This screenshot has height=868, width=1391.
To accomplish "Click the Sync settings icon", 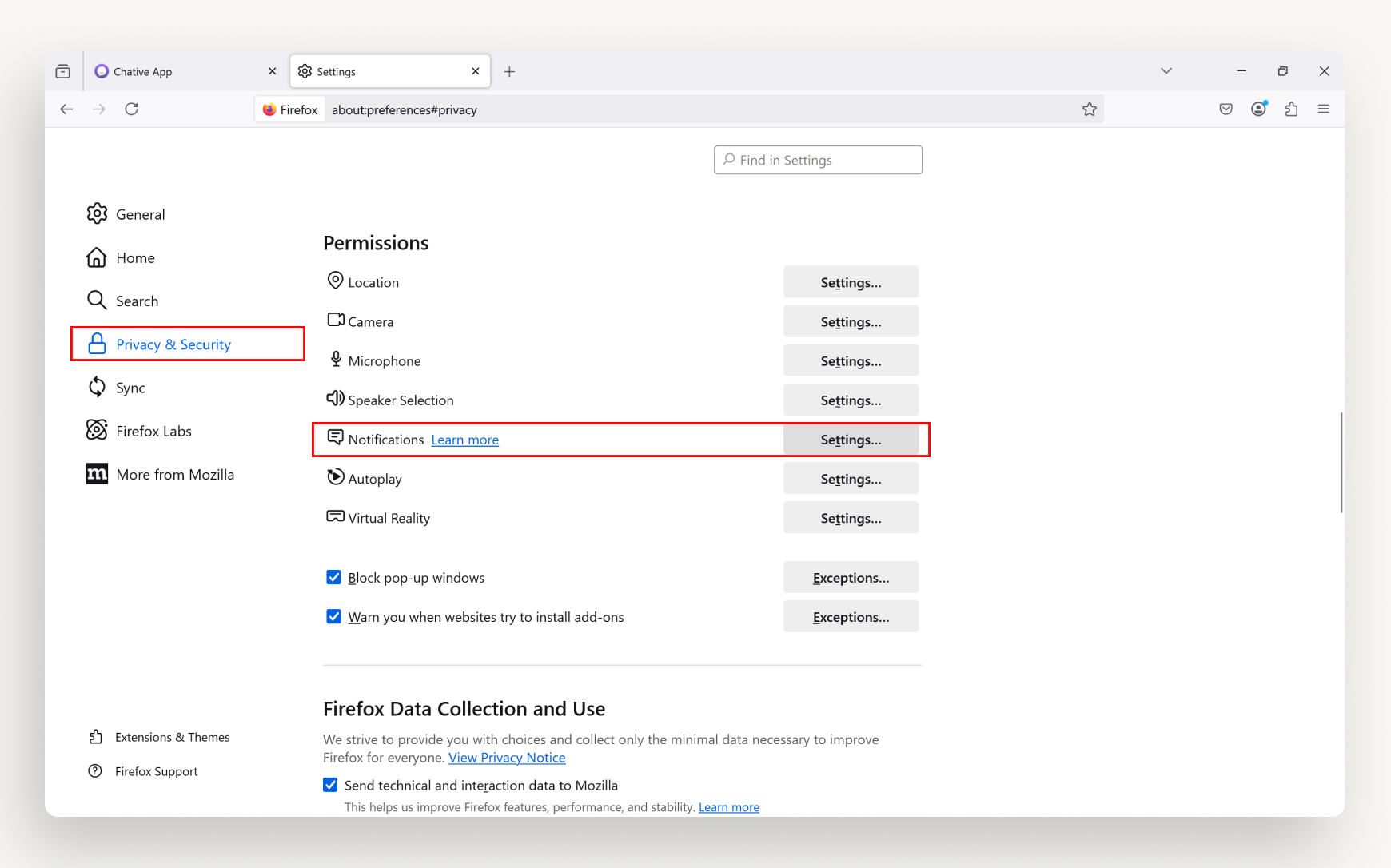I will click(x=97, y=387).
